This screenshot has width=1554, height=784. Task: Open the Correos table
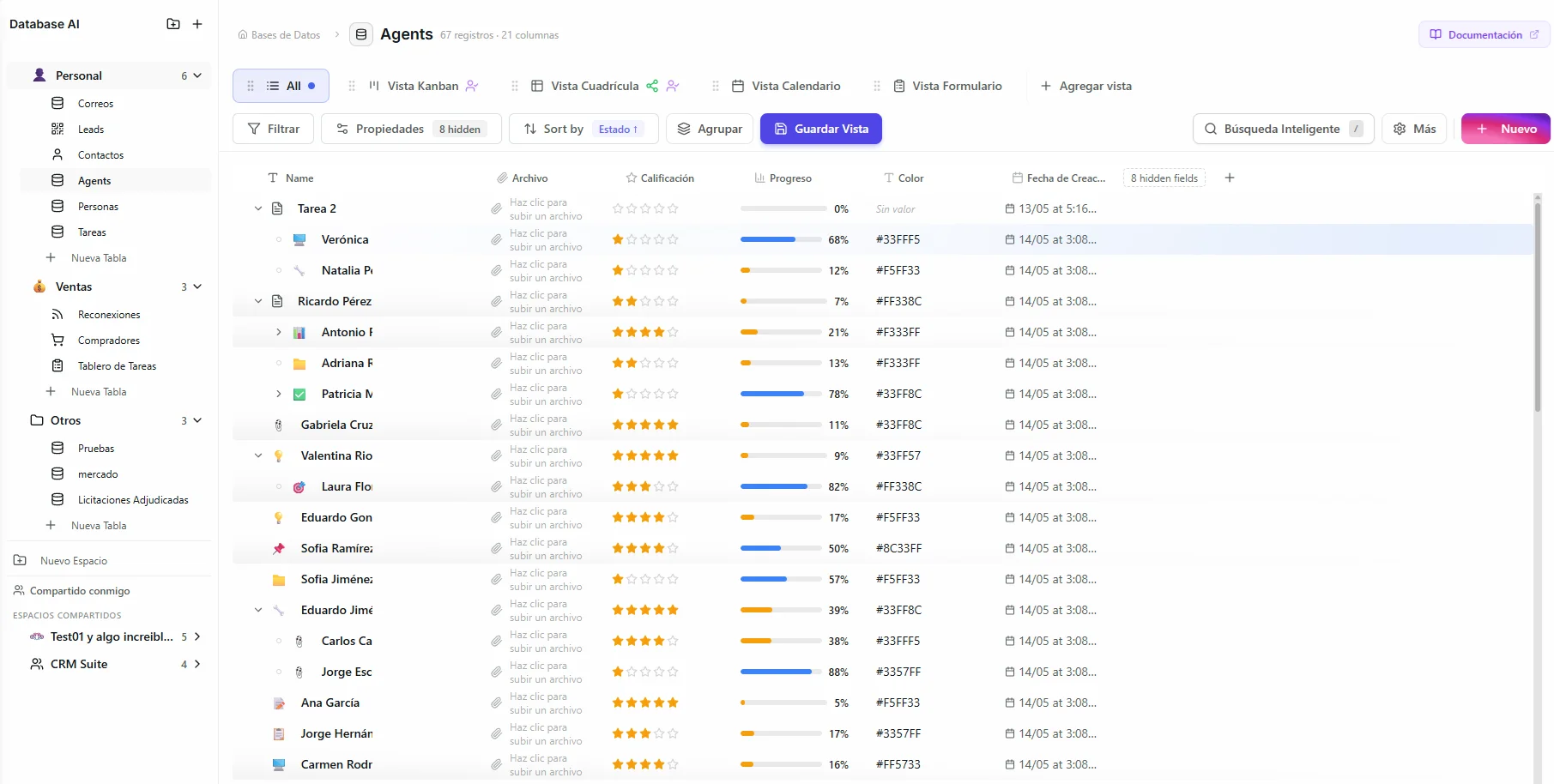(95, 103)
